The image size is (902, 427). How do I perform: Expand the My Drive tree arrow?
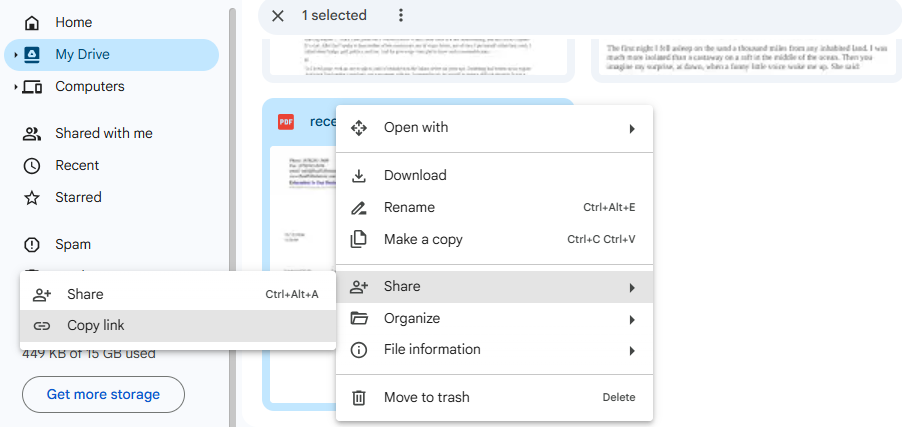click(15, 54)
